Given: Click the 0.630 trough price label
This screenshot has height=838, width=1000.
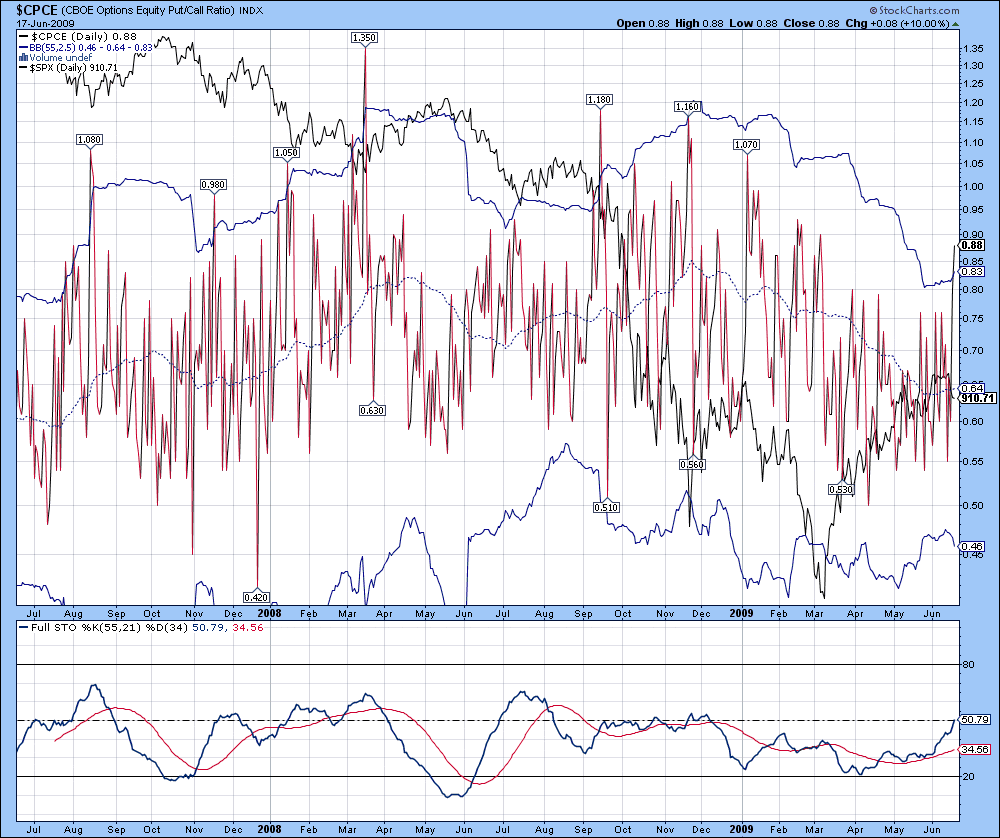Looking at the screenshot, I should pos(372,410).
